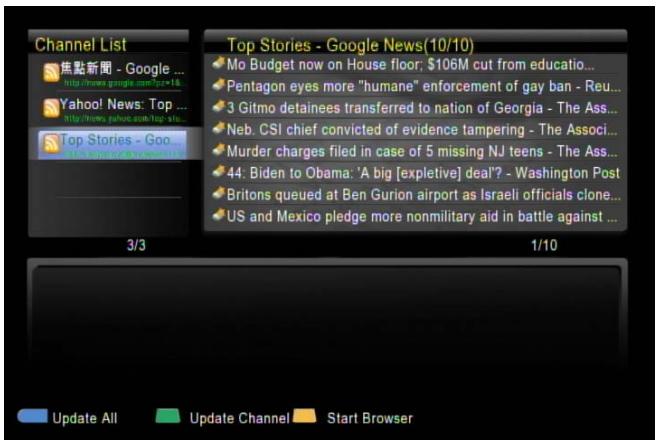Open the Britons queued at Ben Gurion story
Screen dimensions: 656x440
point(424,195)
